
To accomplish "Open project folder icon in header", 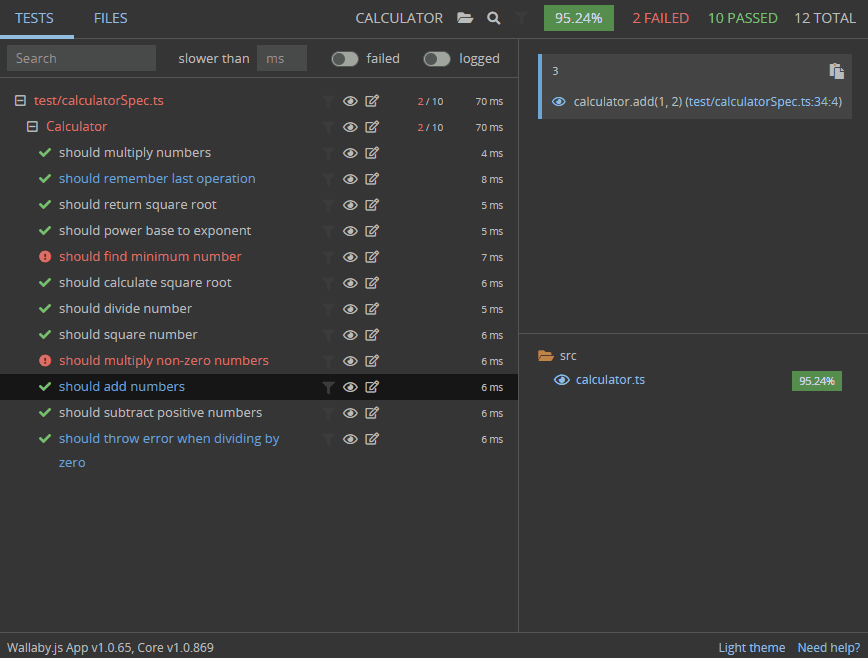I will click(465, 18).
